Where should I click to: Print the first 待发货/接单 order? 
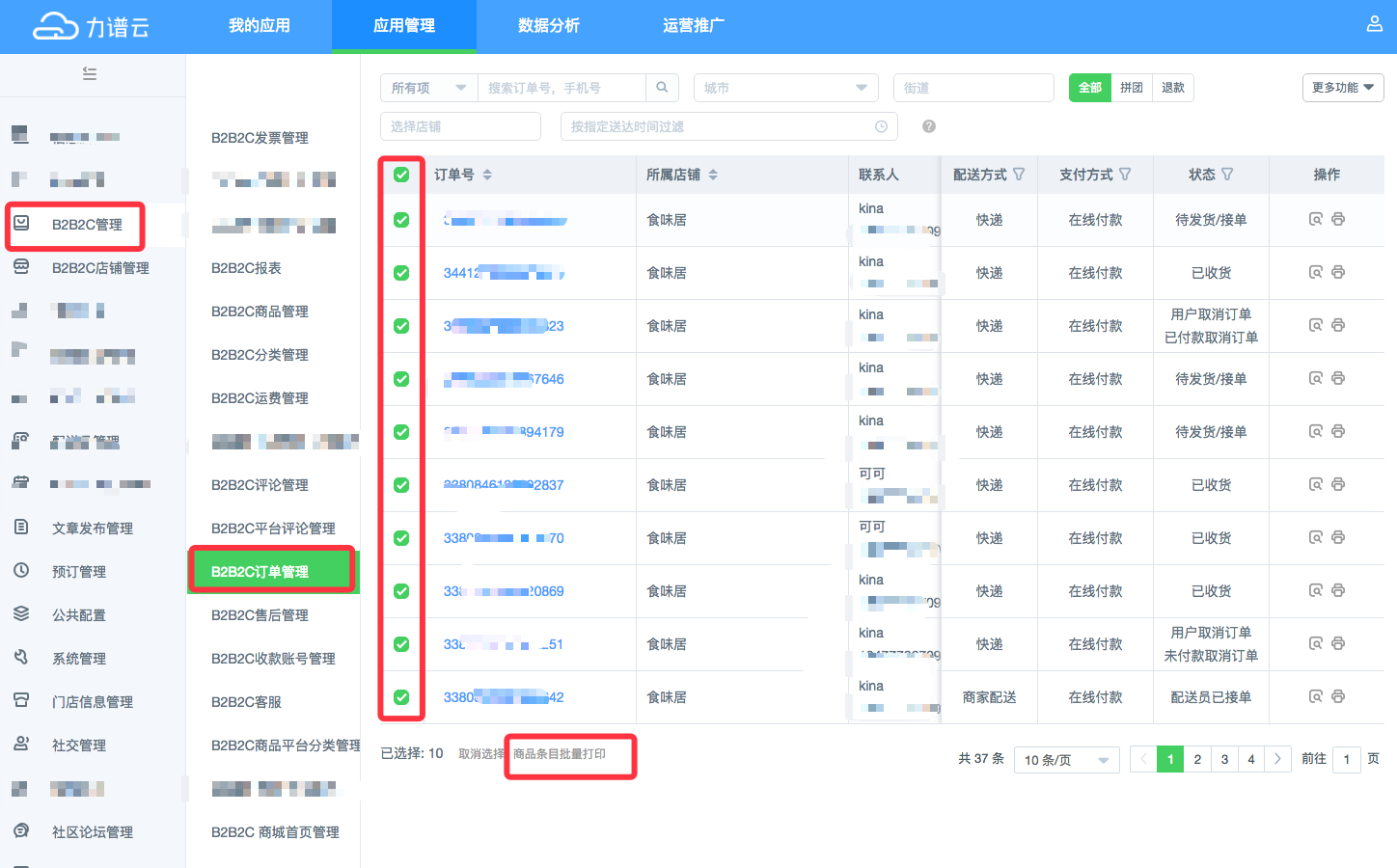pos(1338,219)
